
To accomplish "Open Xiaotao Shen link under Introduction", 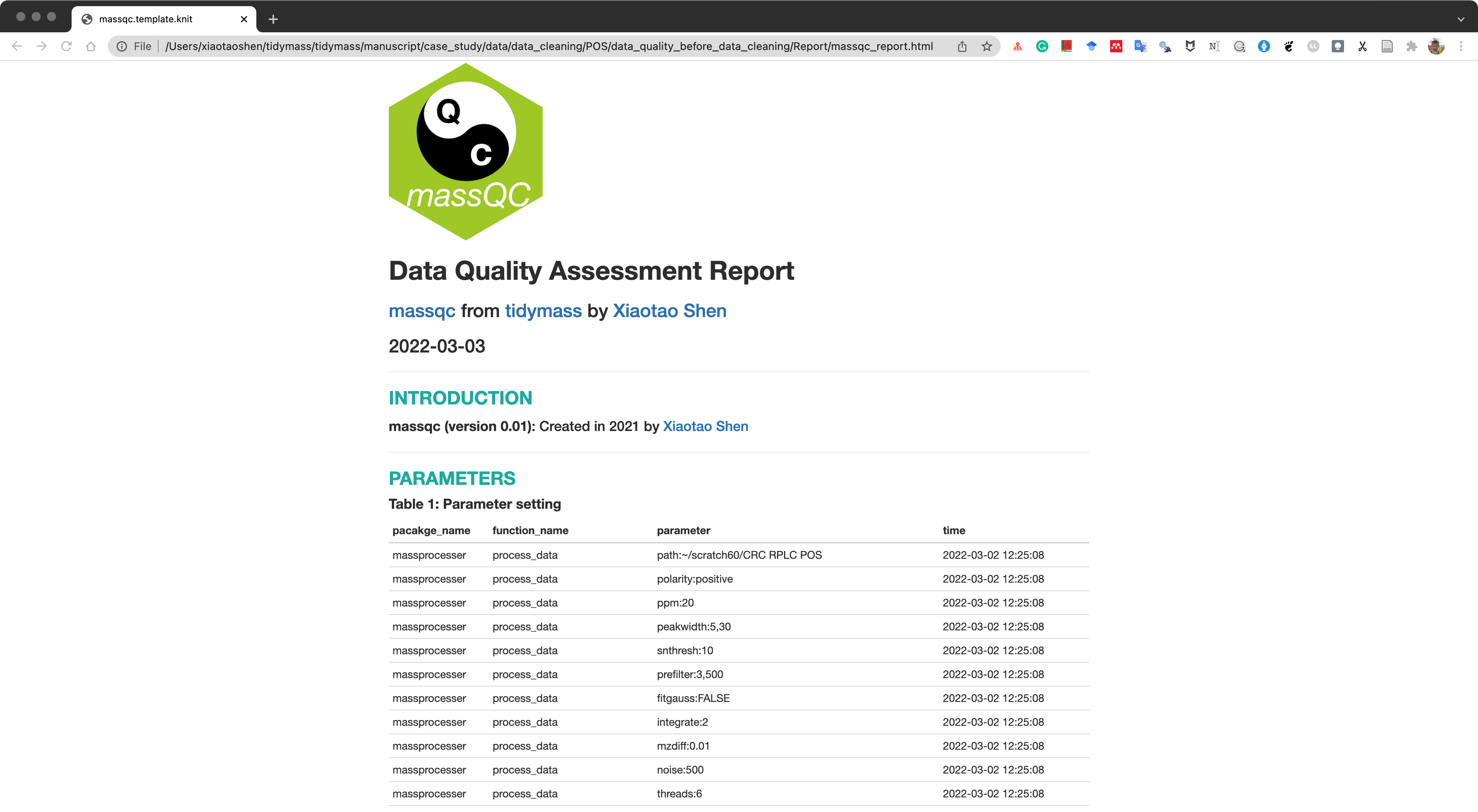I will click(705, 426).
